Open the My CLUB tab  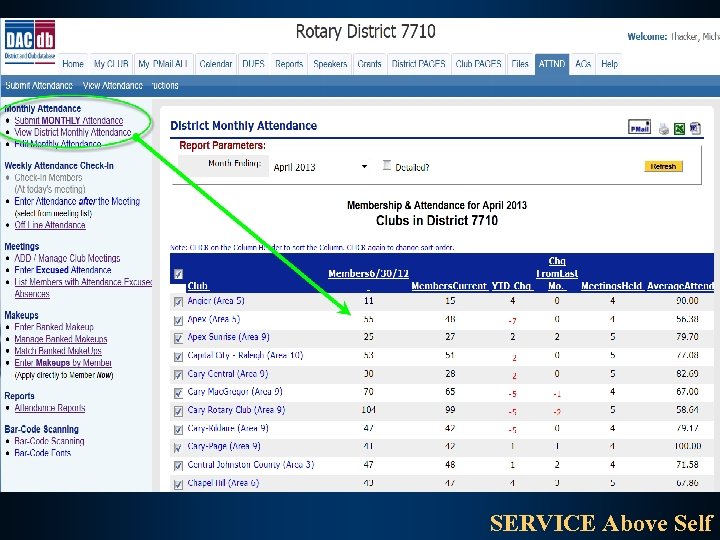tap(111, 64)
